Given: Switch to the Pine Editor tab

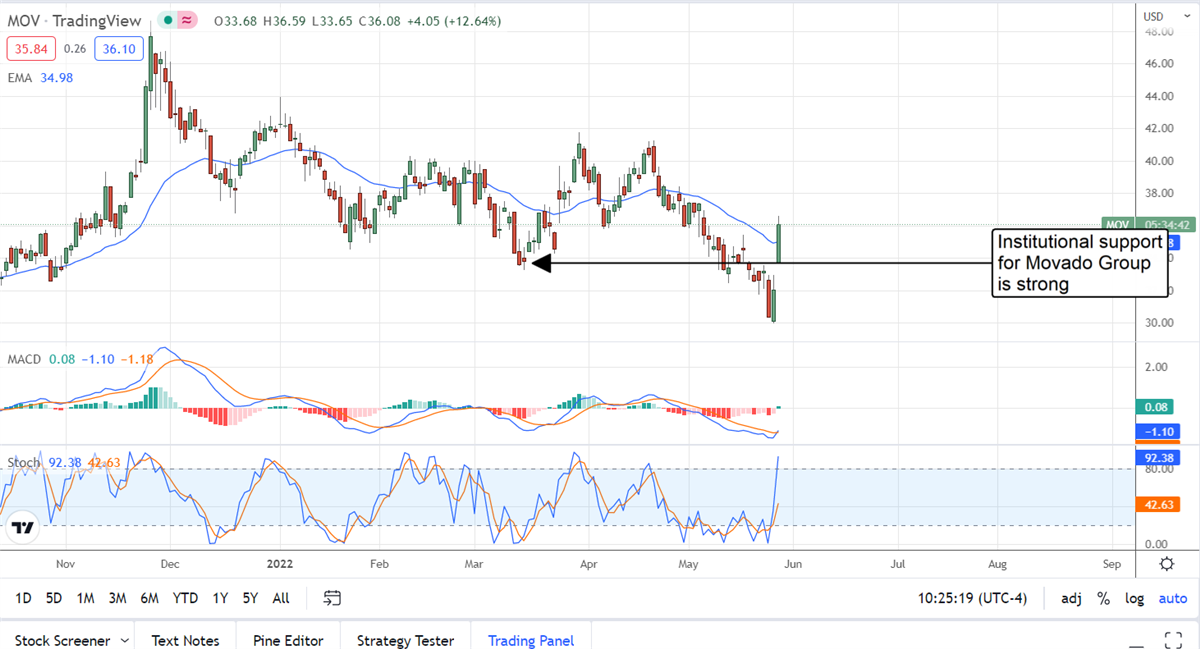Looking at the screenshot, I should 286,640.
